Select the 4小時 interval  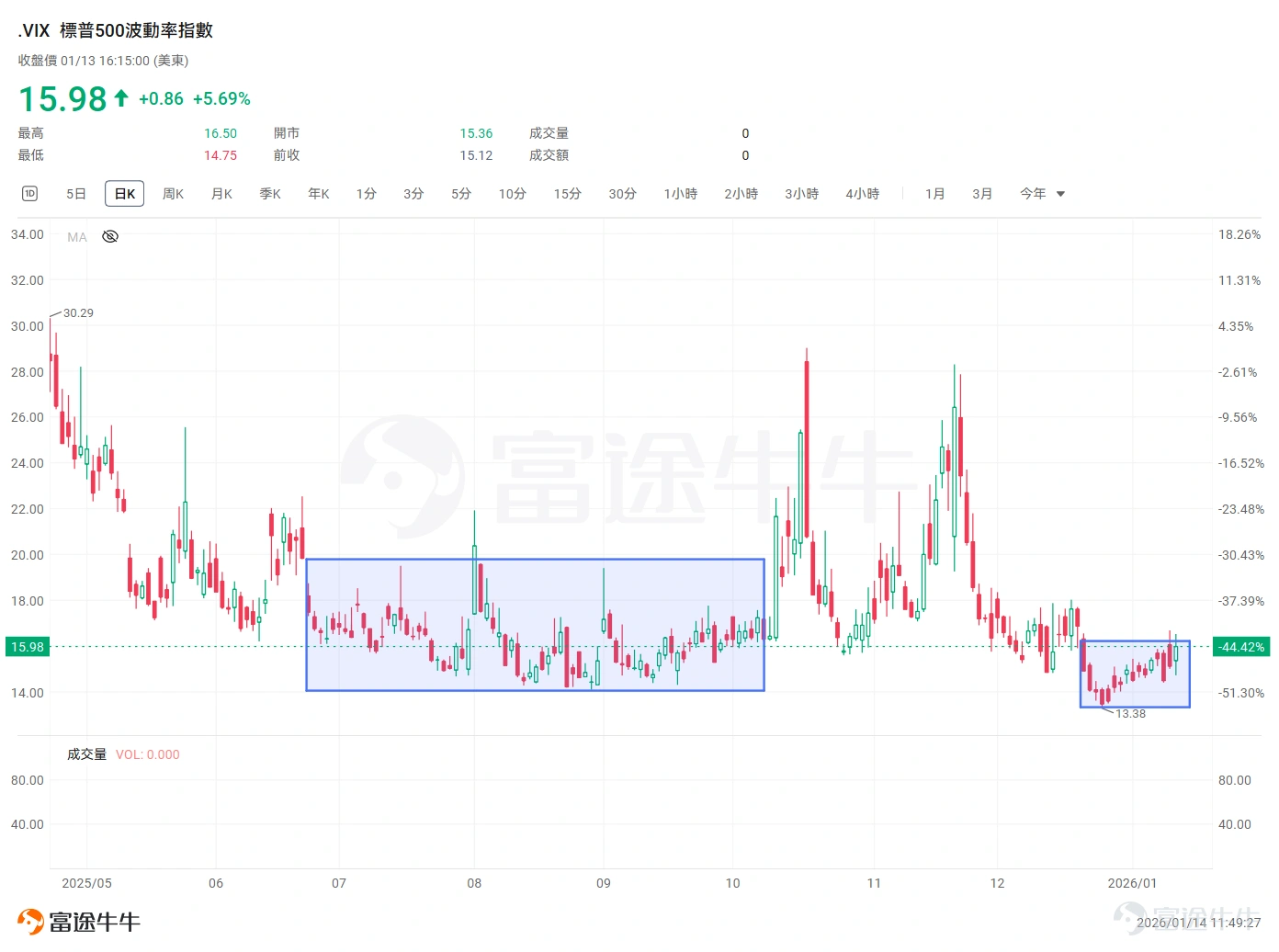click(x=863, y=194)
